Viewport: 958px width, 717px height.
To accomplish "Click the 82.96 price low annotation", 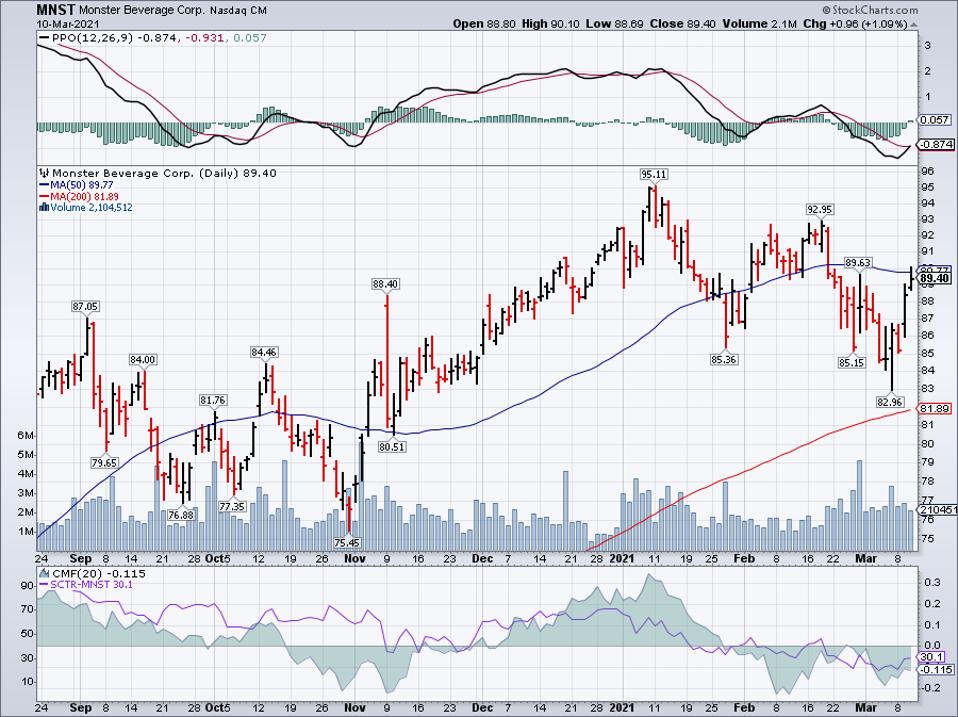I will coord(890,402).
